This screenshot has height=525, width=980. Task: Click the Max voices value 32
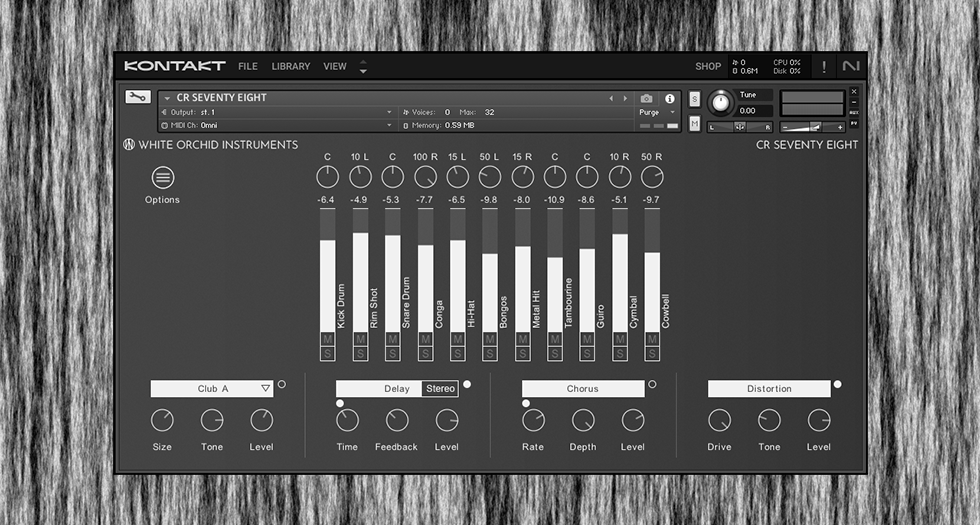pyautogui.click(x=489, y=112)
